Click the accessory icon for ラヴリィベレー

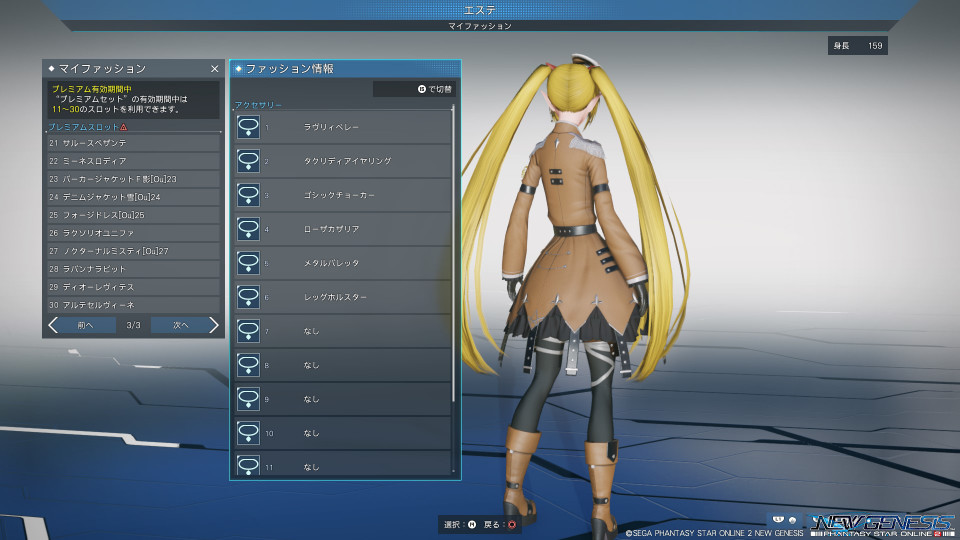(248, 127)
